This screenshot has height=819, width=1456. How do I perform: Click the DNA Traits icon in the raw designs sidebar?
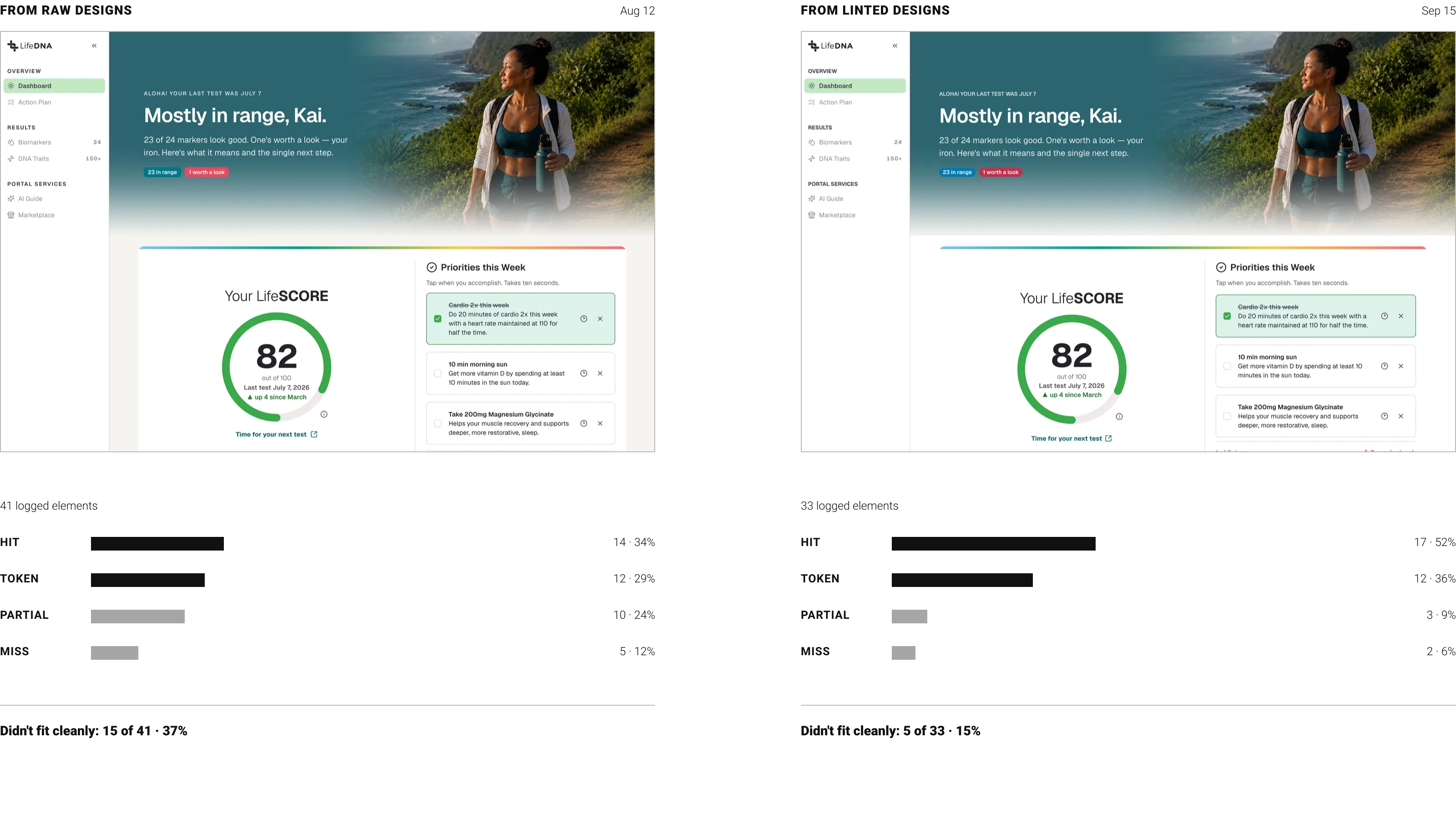[11, 159]
